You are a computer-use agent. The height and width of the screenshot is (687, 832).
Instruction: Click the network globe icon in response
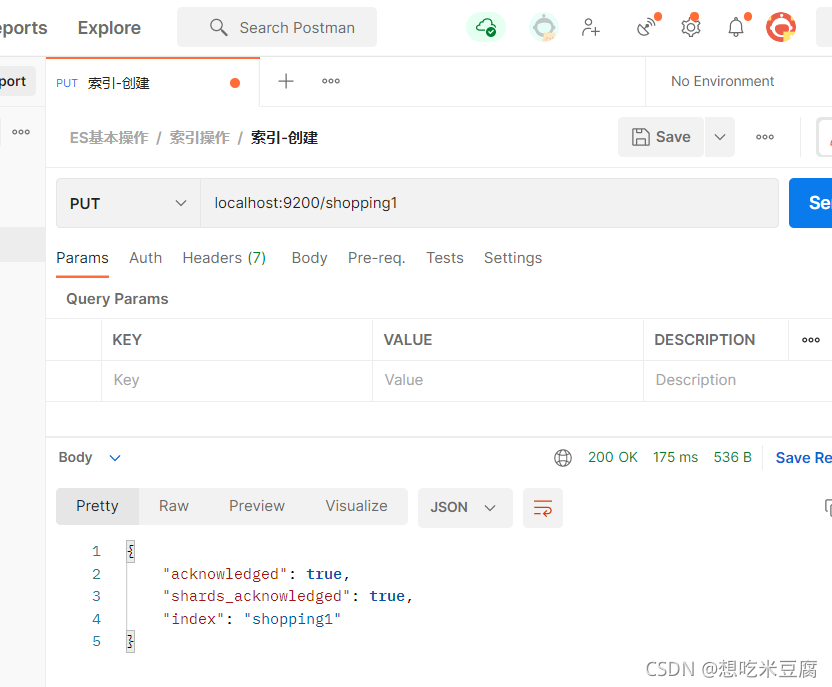[563, 457]
